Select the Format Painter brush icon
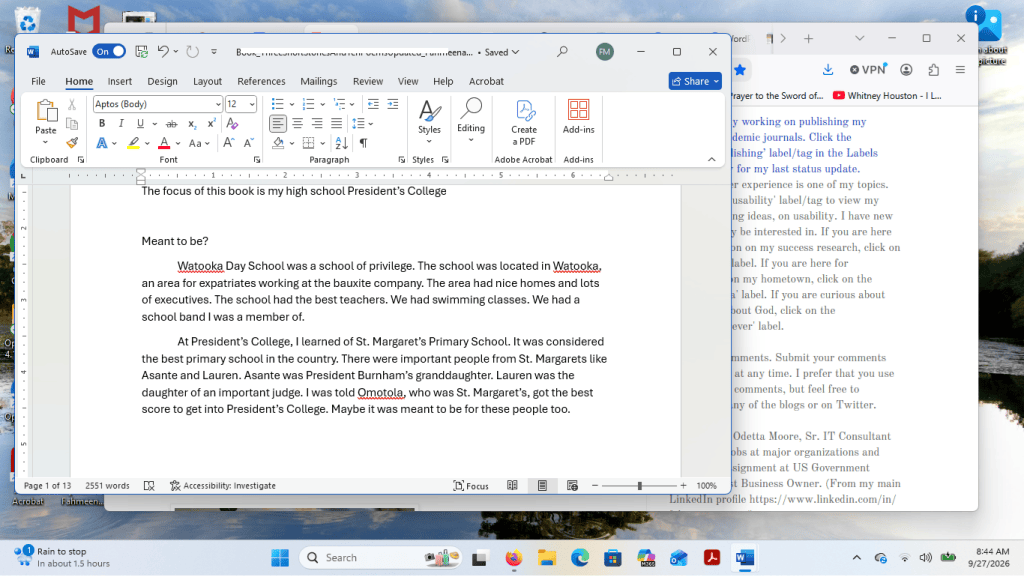 tap(72, 142)
